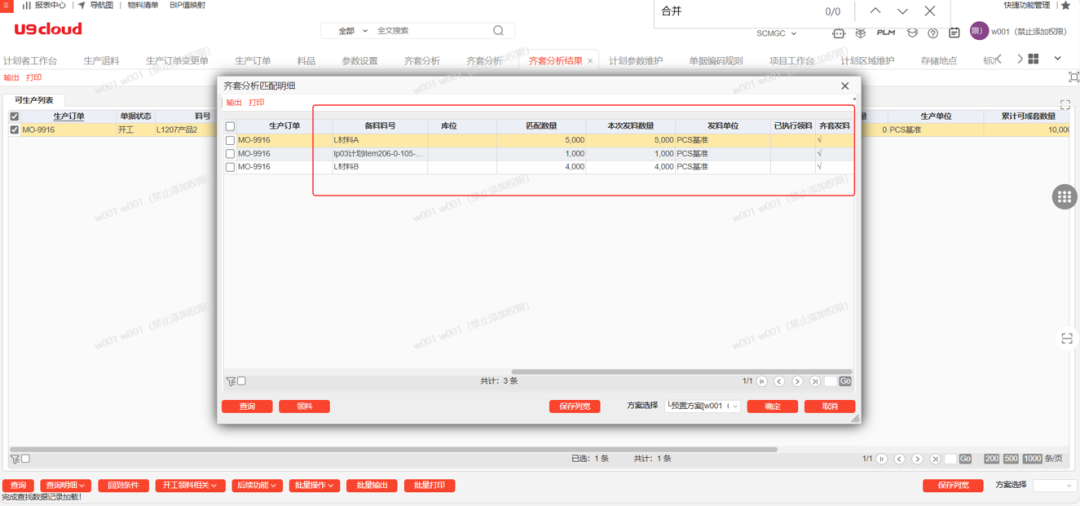Toggle select-all checkbox in dialog header
1080x506 pixels.
point(231,126)
